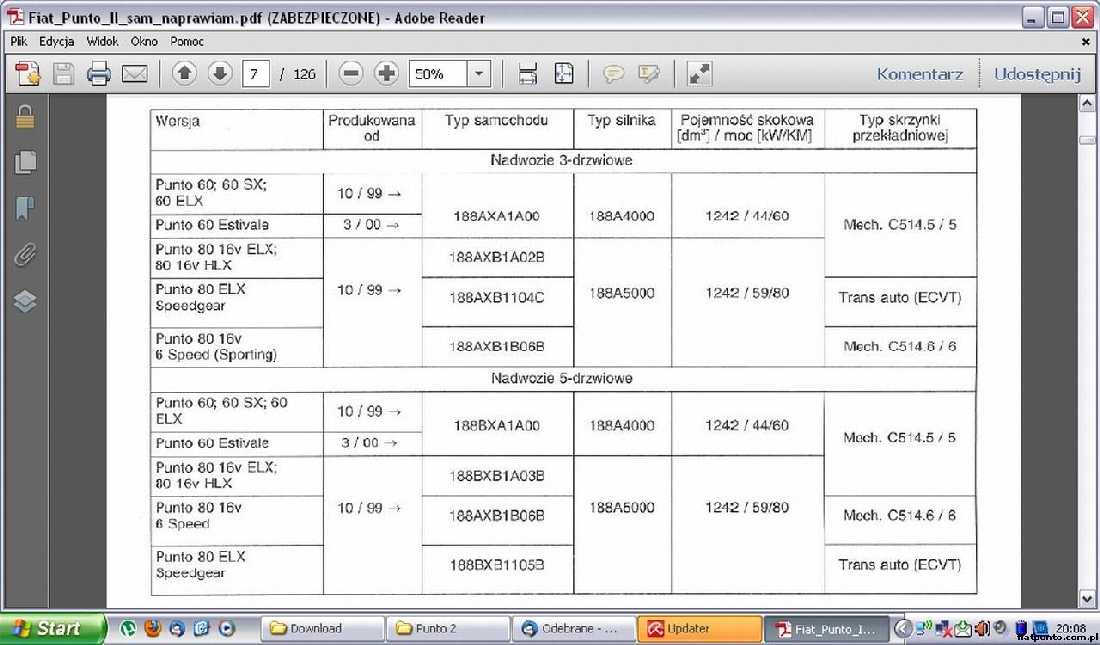Open the Plik menu

tap(19, 41)
